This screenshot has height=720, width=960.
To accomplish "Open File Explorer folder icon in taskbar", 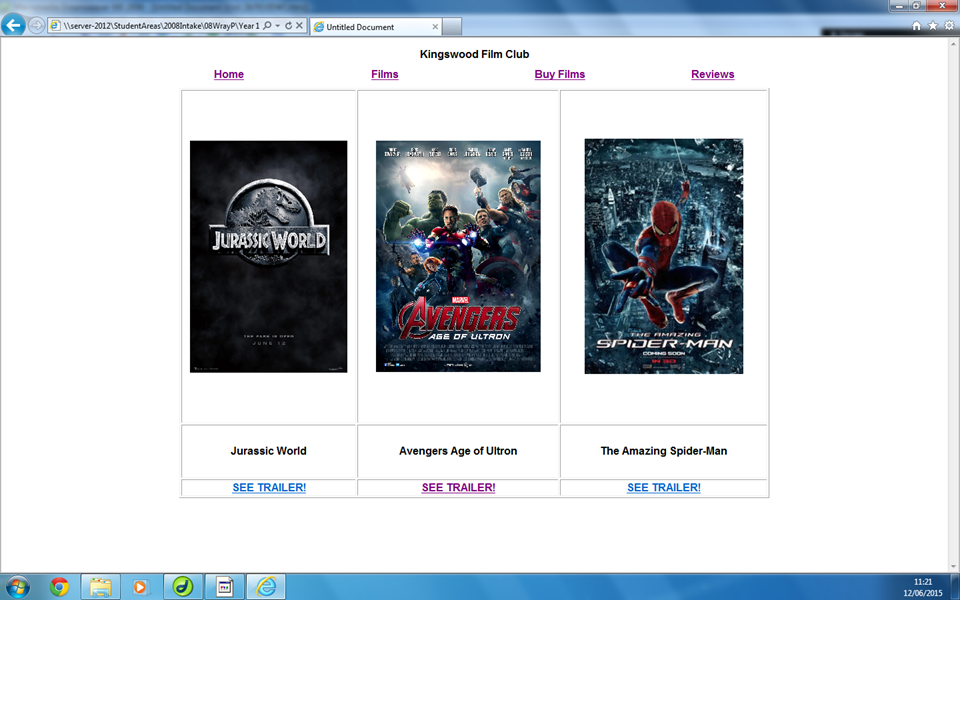I will (x=100, y=587).
